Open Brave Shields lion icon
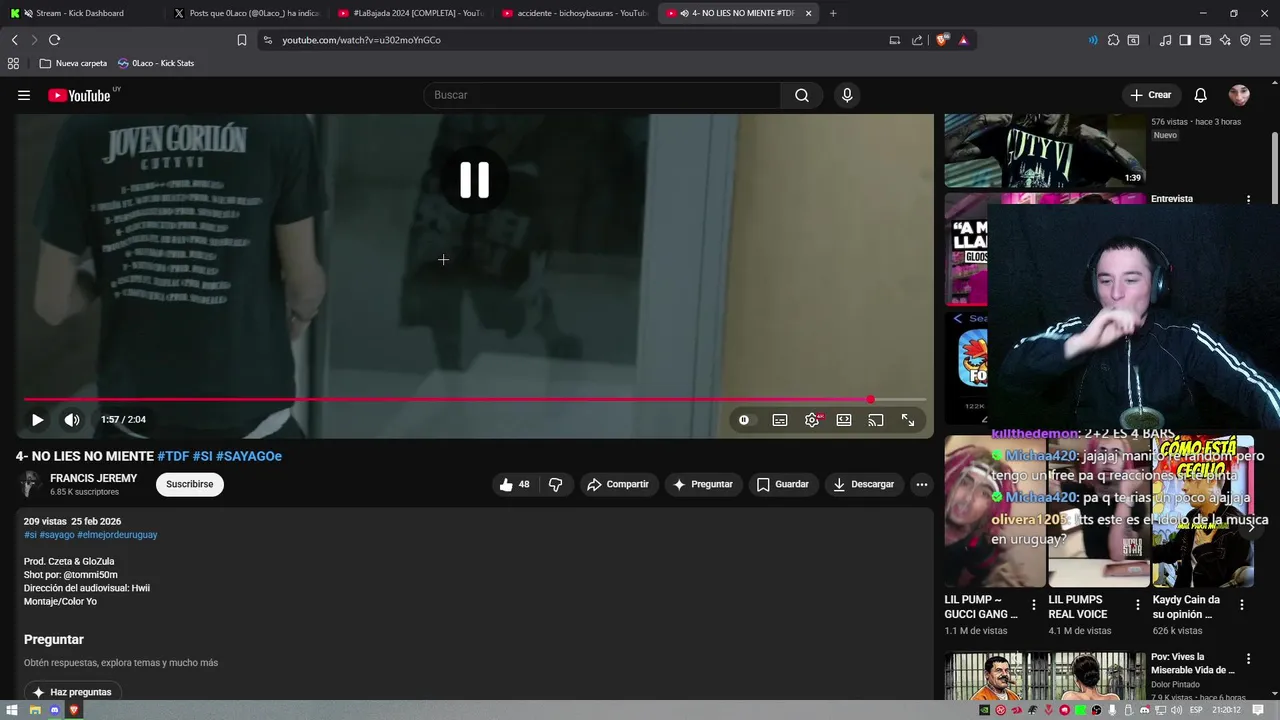The width and height of the screenshot is (1280, 720). pyautogui.click(x=942, y=40)
